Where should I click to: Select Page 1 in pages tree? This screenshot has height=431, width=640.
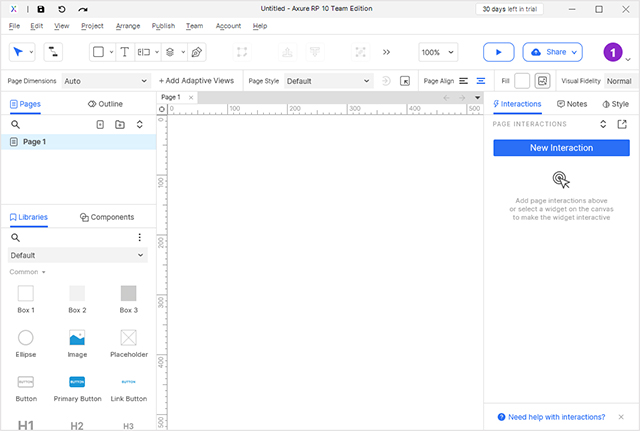[78, 142]
